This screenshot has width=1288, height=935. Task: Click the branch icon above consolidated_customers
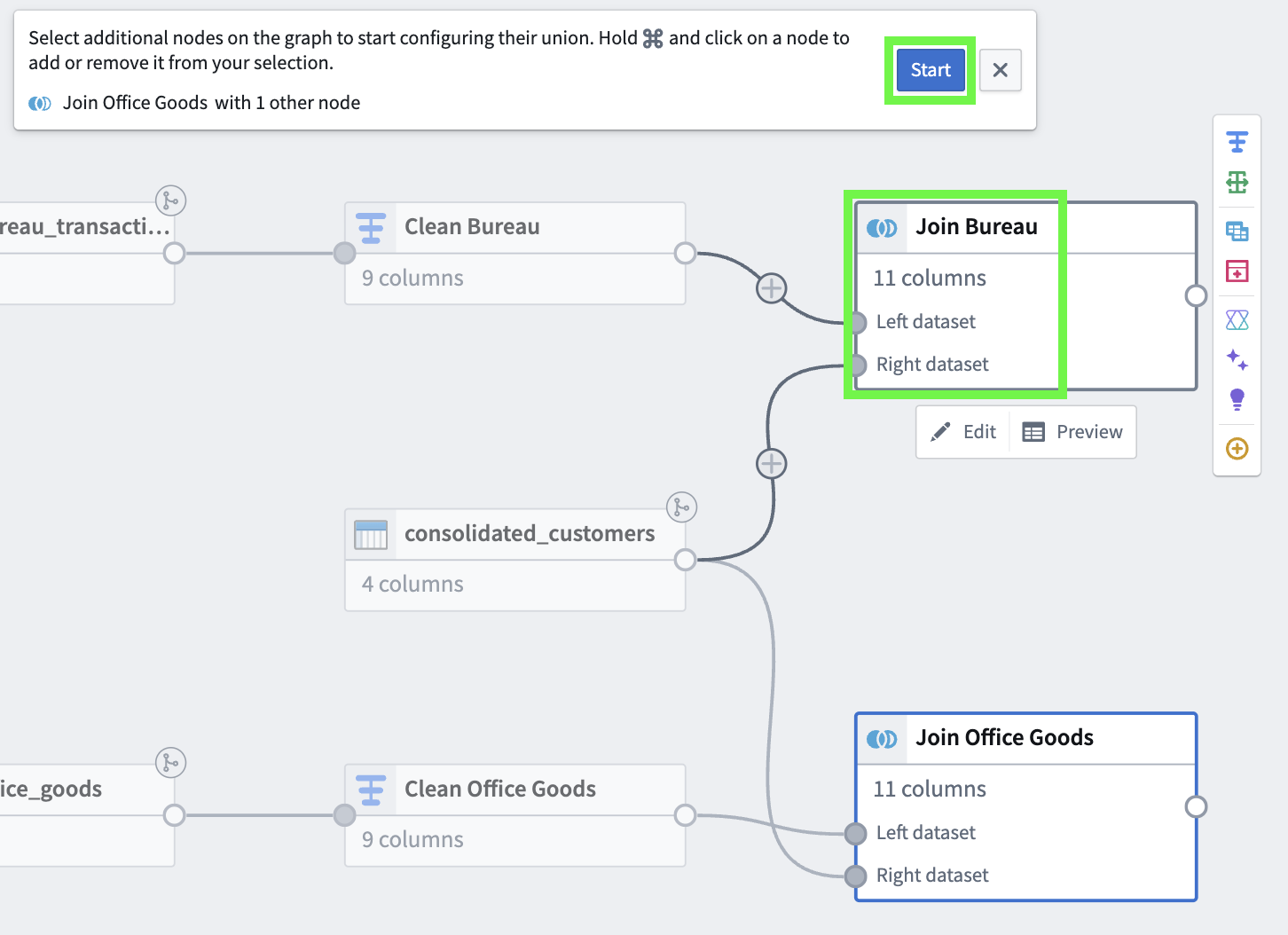tap(681, 507)
